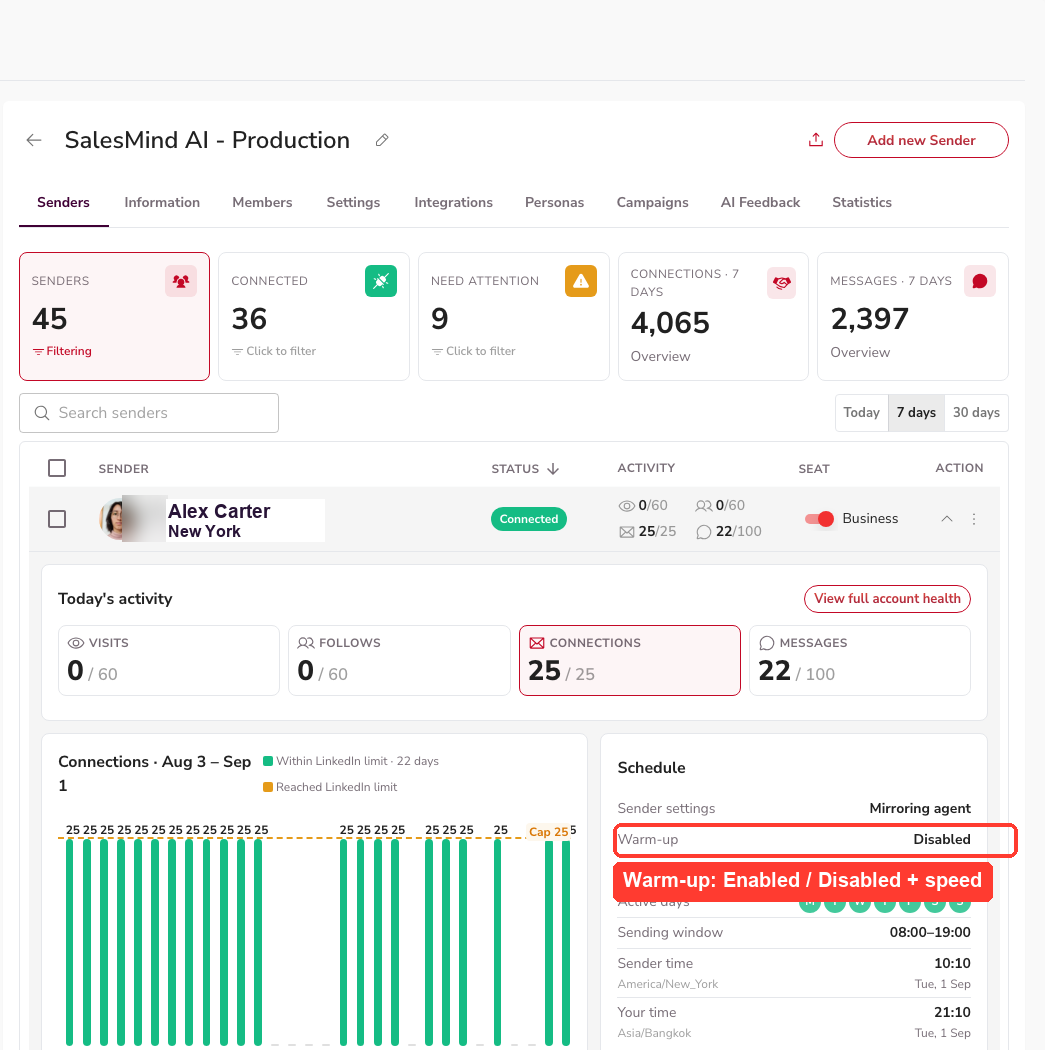Open View full account health
Viewport: 1045px width, 1050px height.
pyautogui.click(x=887, y=599)
